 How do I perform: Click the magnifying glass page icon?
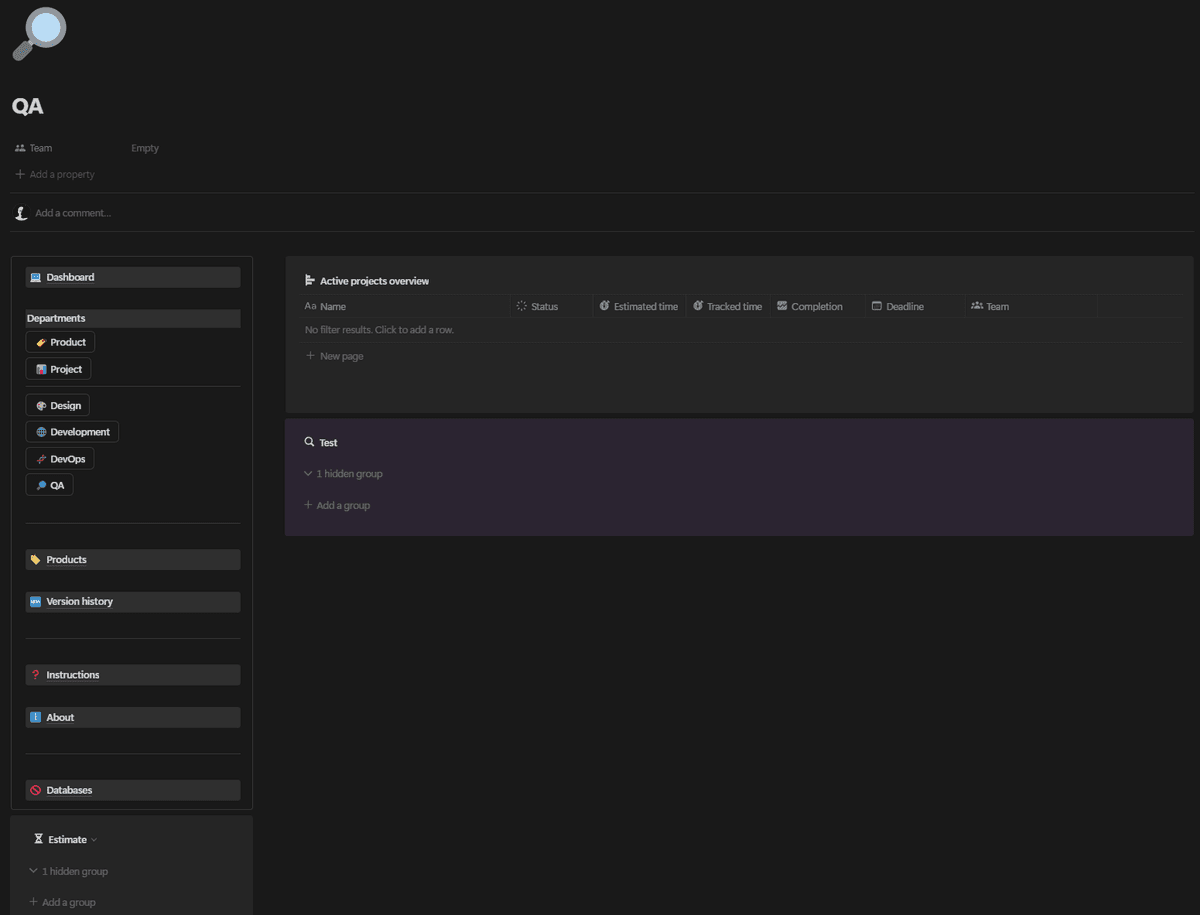tap(38, 34)
